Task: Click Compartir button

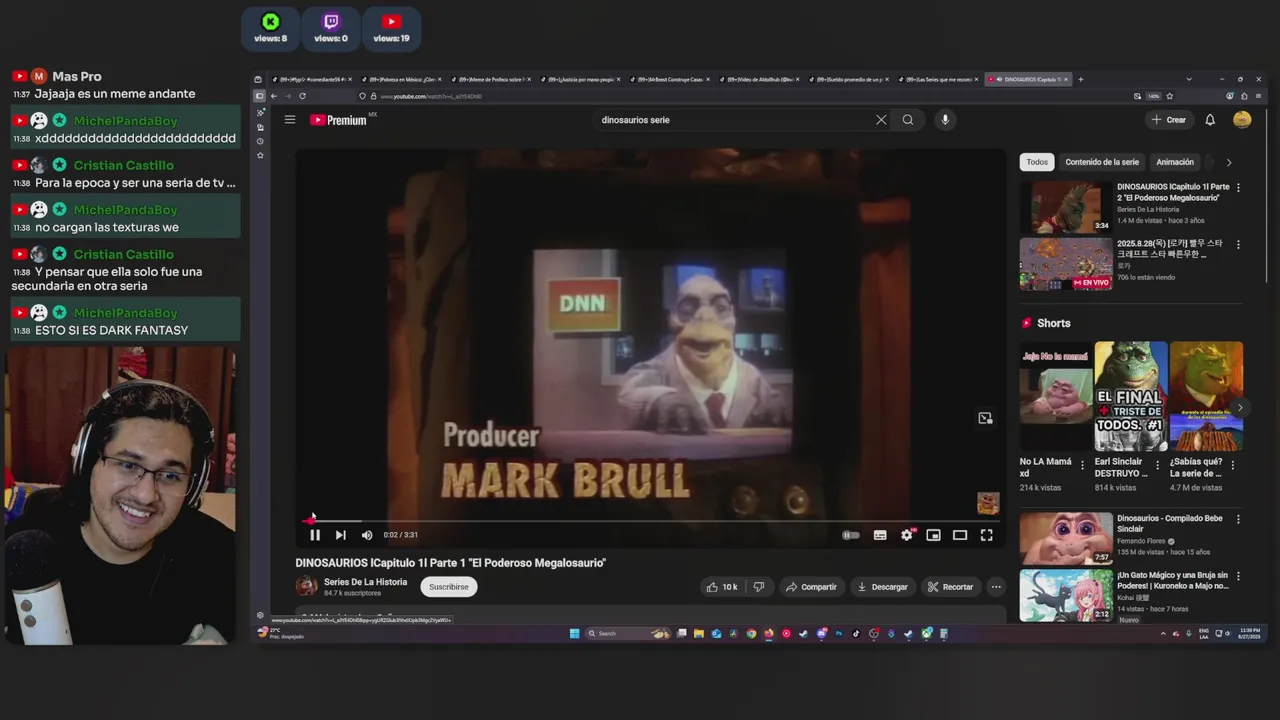Action: point(811,587)
